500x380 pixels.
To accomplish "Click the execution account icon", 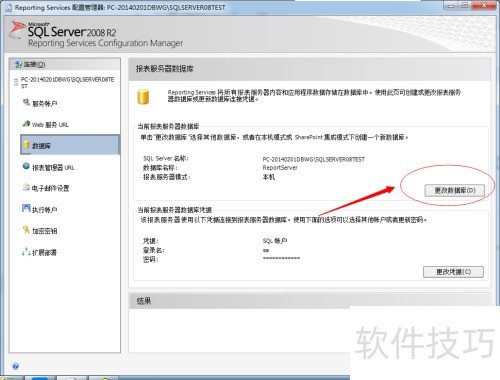I will [x=26, y=208].
